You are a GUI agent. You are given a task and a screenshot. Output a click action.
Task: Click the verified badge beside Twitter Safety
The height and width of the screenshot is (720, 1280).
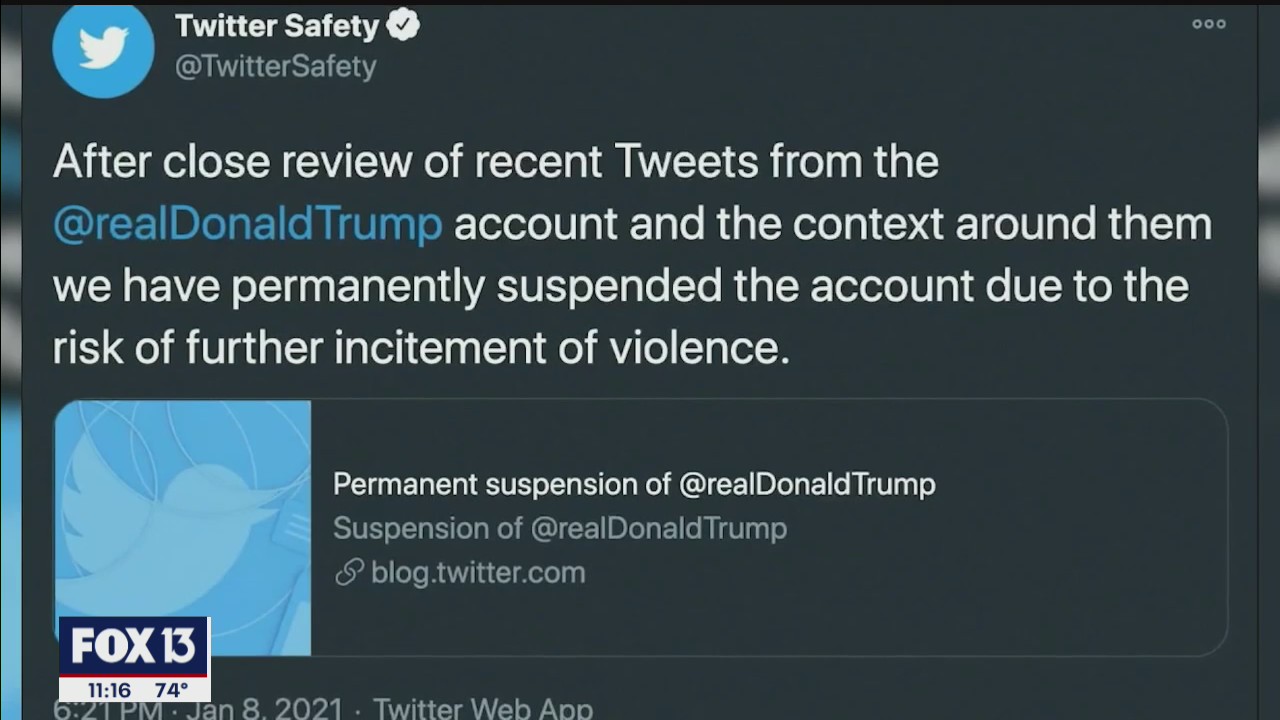point(403,25)
